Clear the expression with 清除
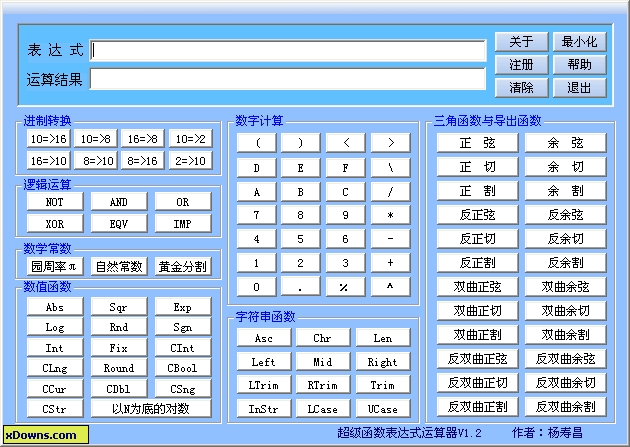Image resolution: width=630 pixels, height=447 pixels. coord(522,88)
